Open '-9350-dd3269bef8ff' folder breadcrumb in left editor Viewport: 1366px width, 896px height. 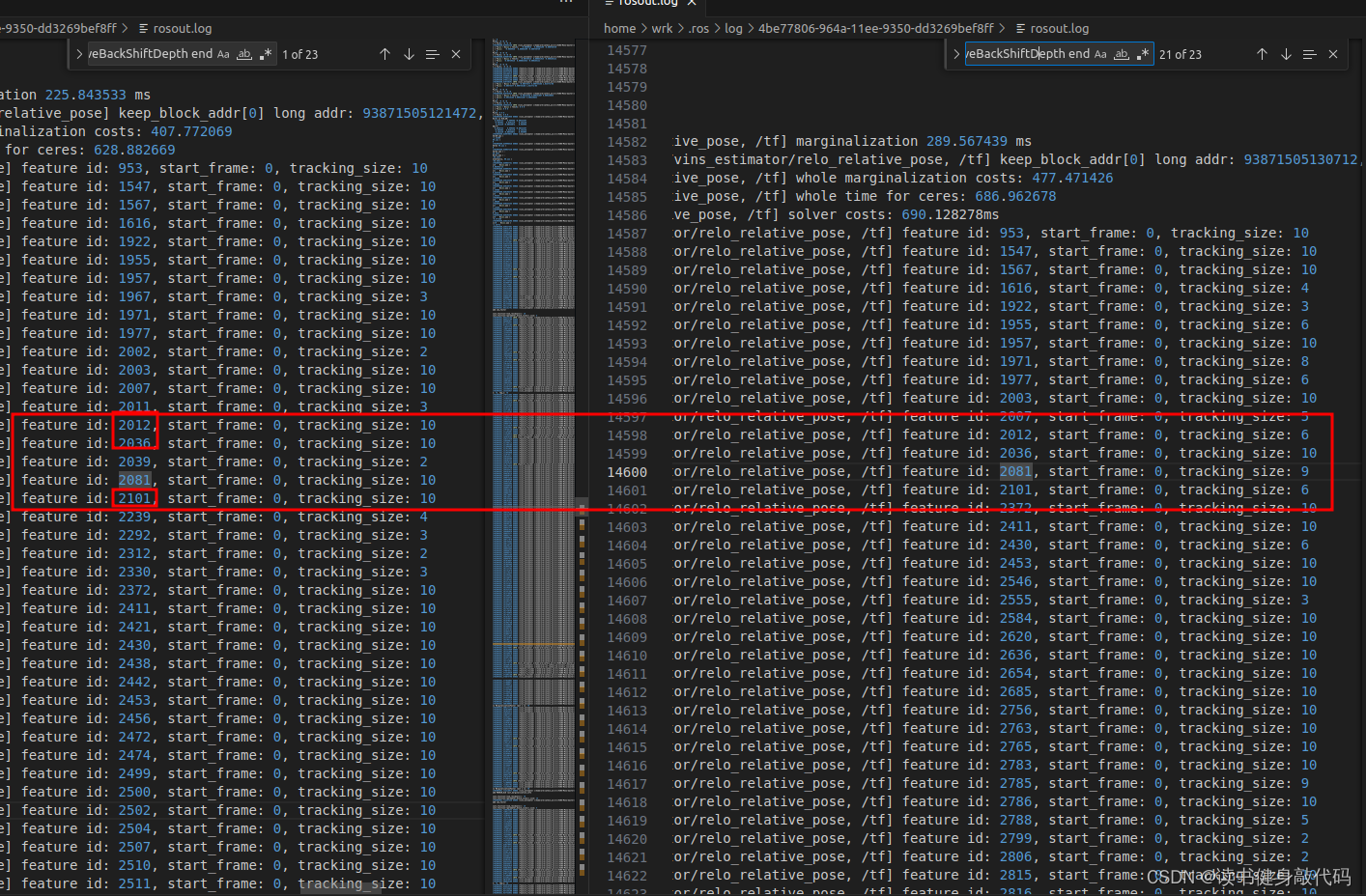[58, 29]
